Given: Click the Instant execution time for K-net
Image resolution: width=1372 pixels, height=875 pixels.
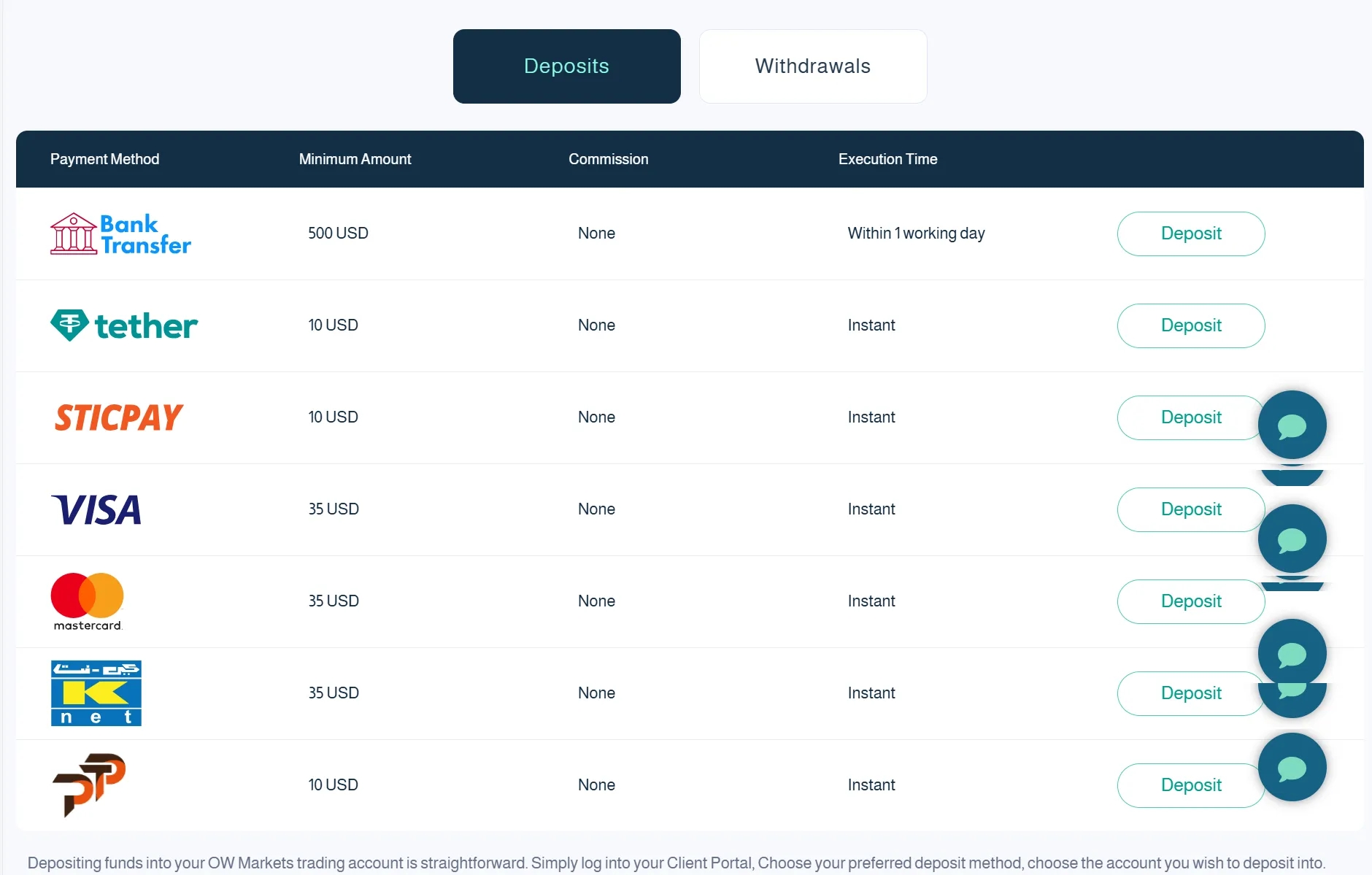Looking at the screenshot, I should point(871,693).
